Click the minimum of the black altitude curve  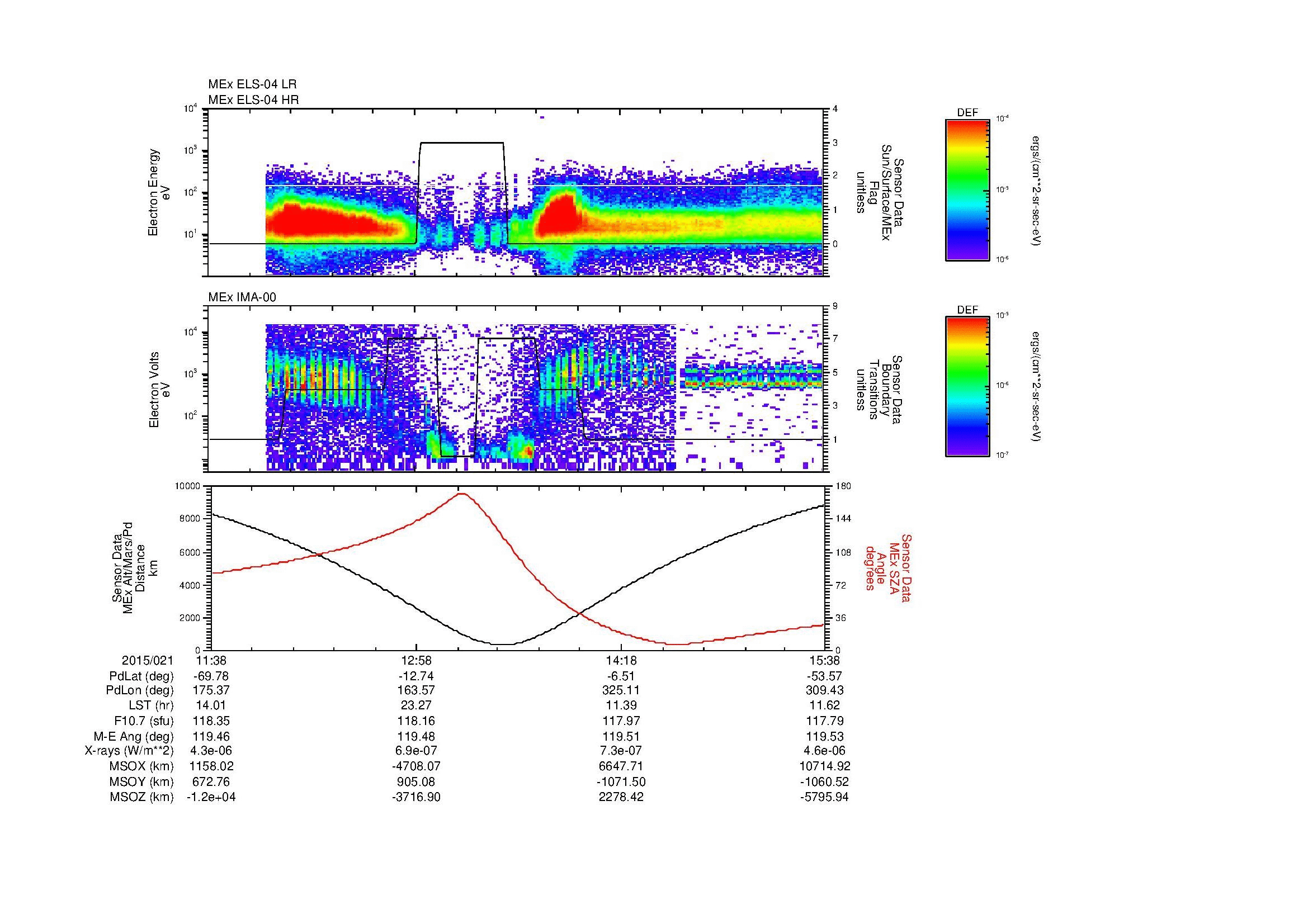[x=503, y=645]
